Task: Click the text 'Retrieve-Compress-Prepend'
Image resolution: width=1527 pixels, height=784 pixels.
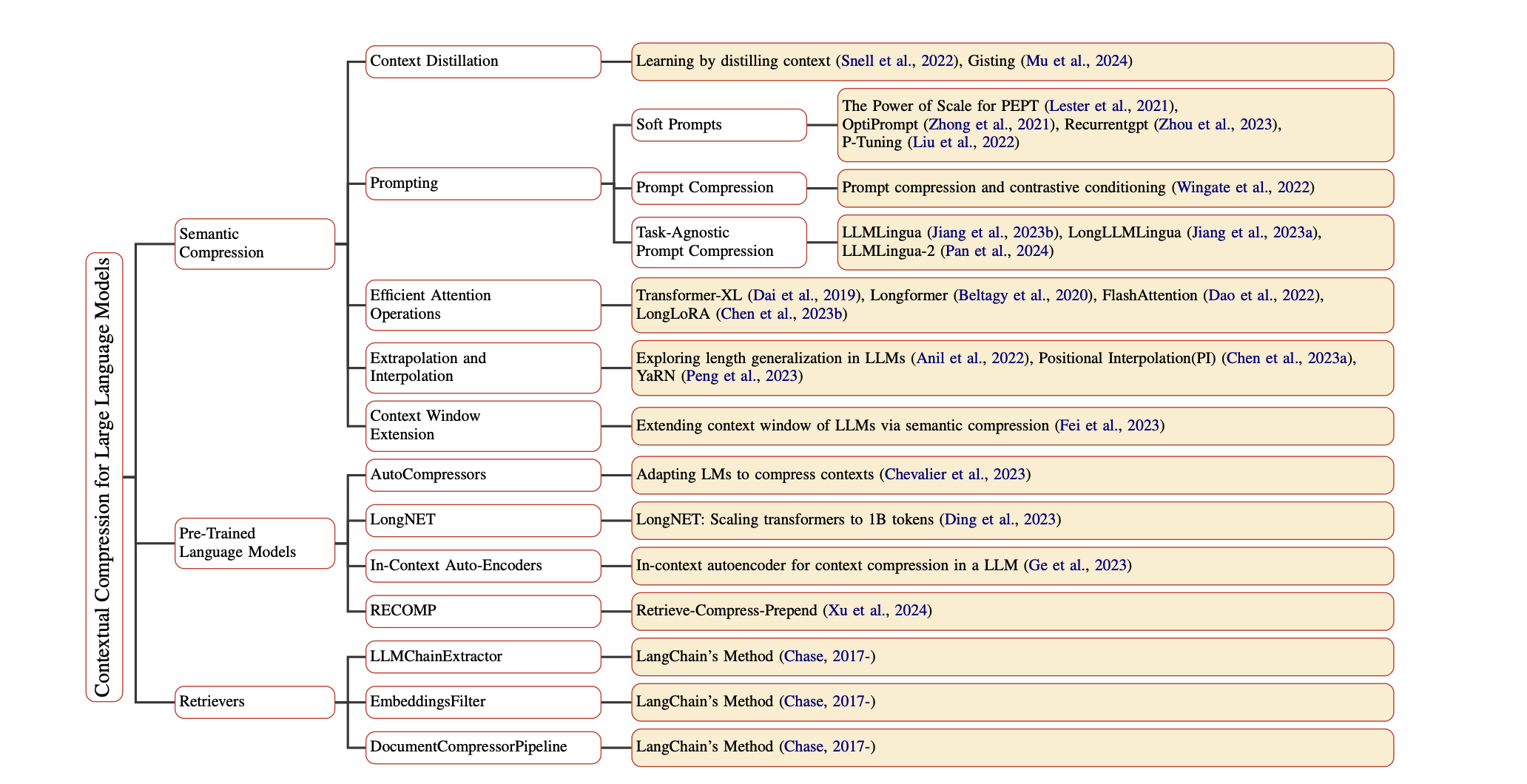Action: pyautogui.click(x=727, y=611)
